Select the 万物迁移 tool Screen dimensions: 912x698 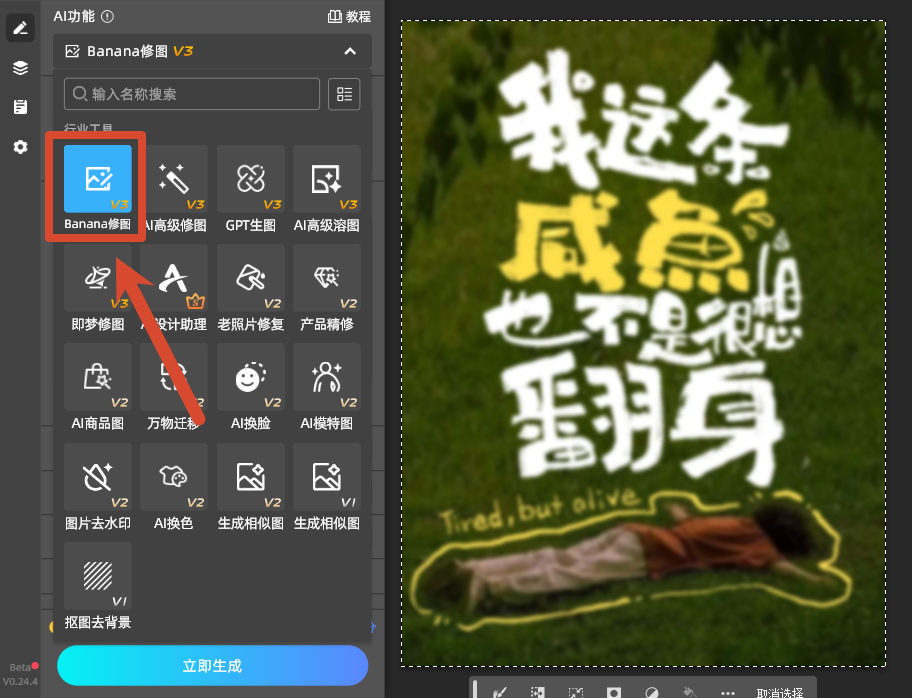pos(174,377)
